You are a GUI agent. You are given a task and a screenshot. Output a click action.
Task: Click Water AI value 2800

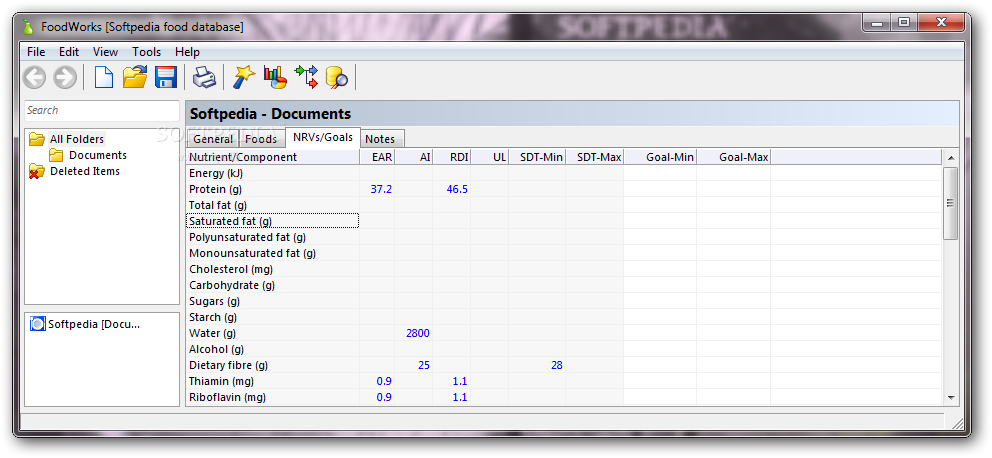418,333
